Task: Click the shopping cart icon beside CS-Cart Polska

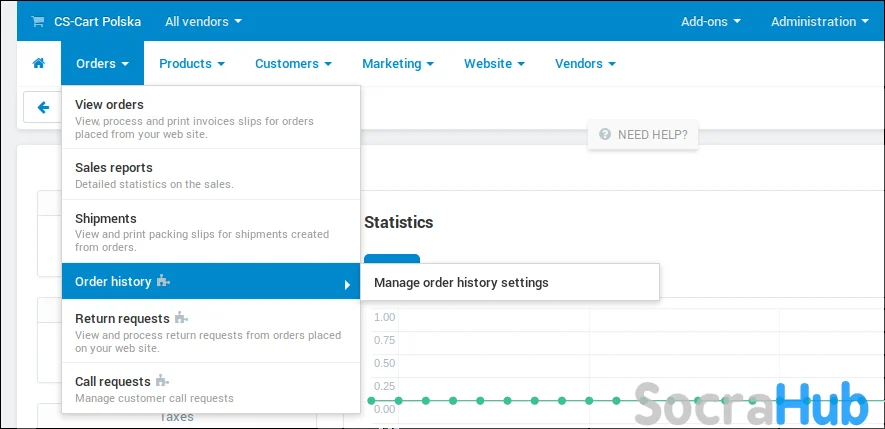Action: pos(38,21)
